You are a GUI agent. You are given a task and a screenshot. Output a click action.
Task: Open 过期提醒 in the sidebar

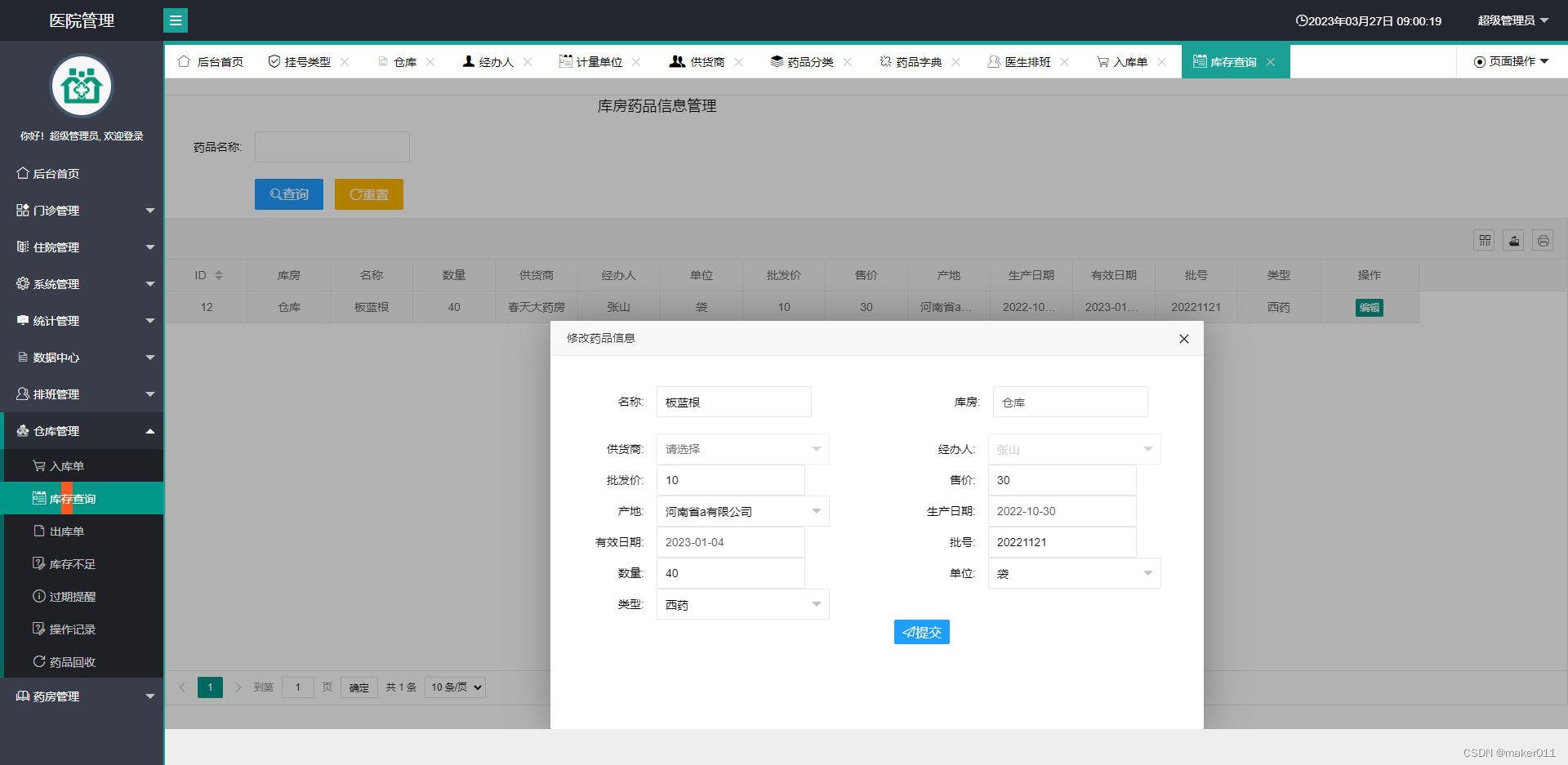point(83,597)
